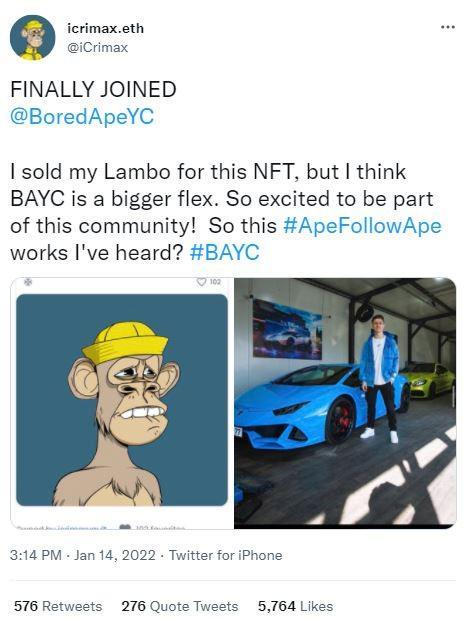Click the #ApeFollowApe hashtag
Viewport: 464px width, 625px height.
[x=362, y=226]
